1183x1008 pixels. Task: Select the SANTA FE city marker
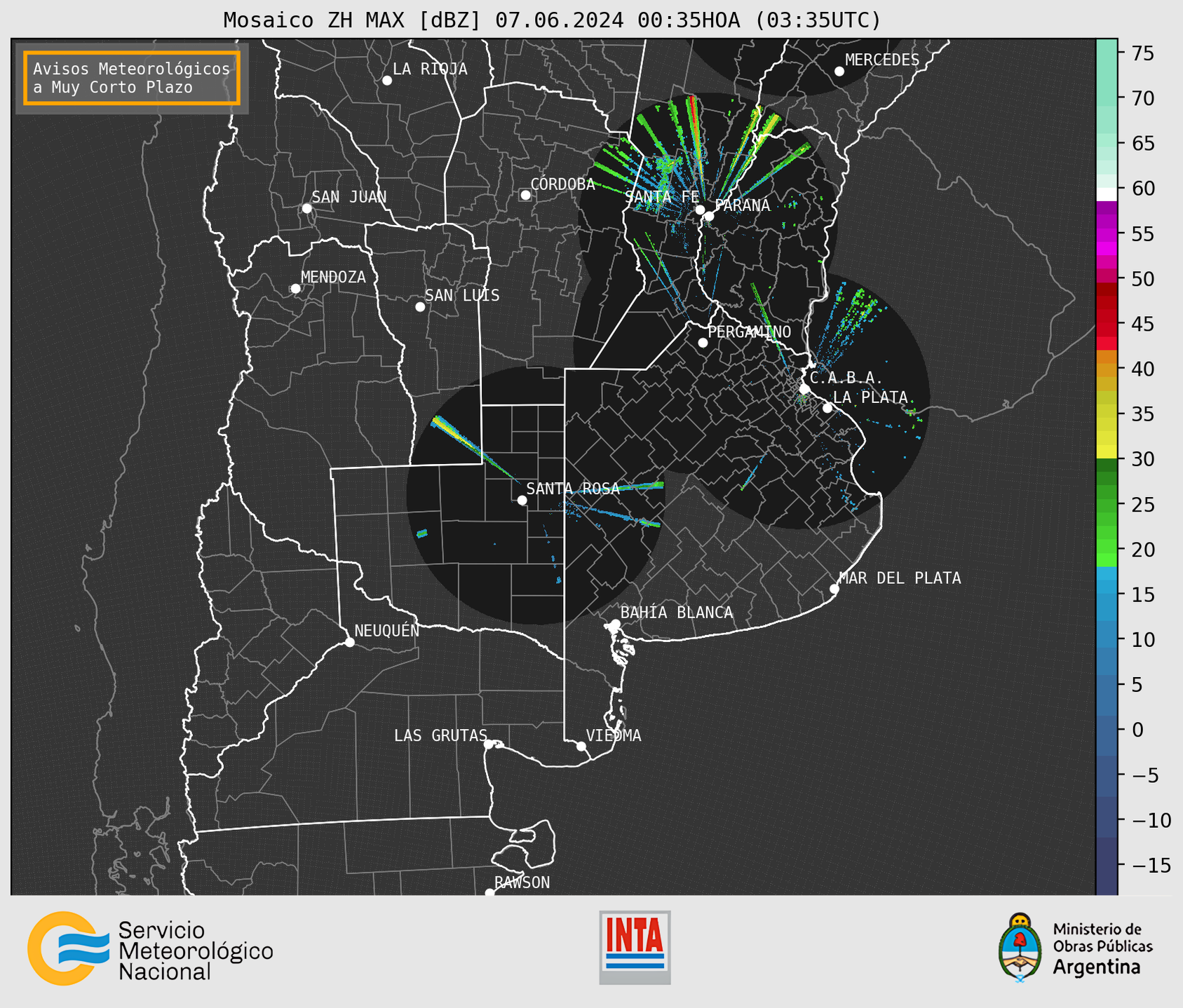pyautogui.click(x=700, y=210)
